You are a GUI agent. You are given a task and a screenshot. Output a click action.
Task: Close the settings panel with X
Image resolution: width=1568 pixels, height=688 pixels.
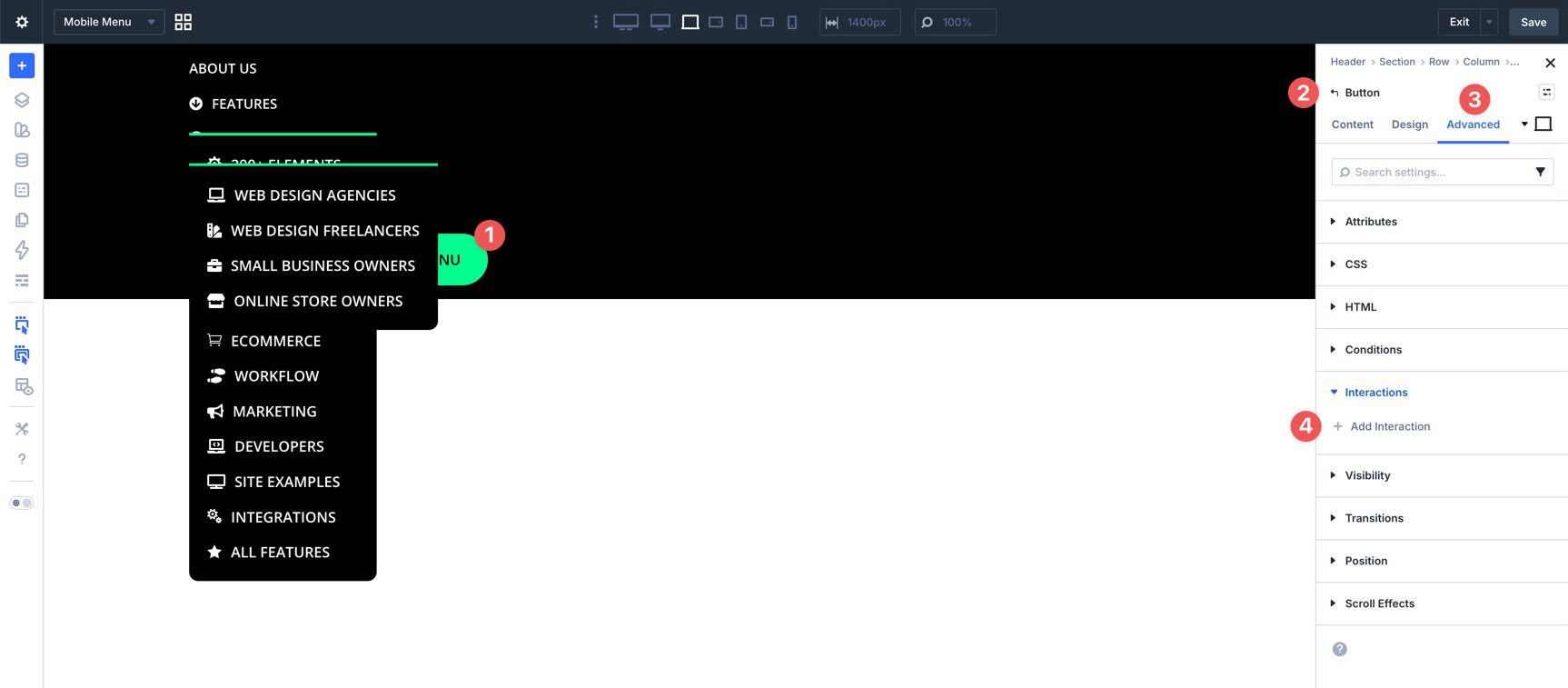point(1550,63)
